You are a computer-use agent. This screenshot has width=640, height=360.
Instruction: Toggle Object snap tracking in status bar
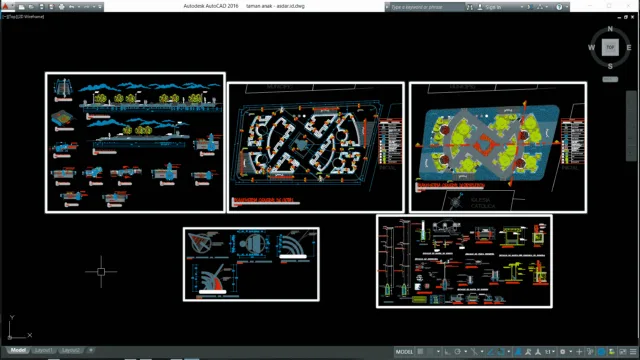491,352
